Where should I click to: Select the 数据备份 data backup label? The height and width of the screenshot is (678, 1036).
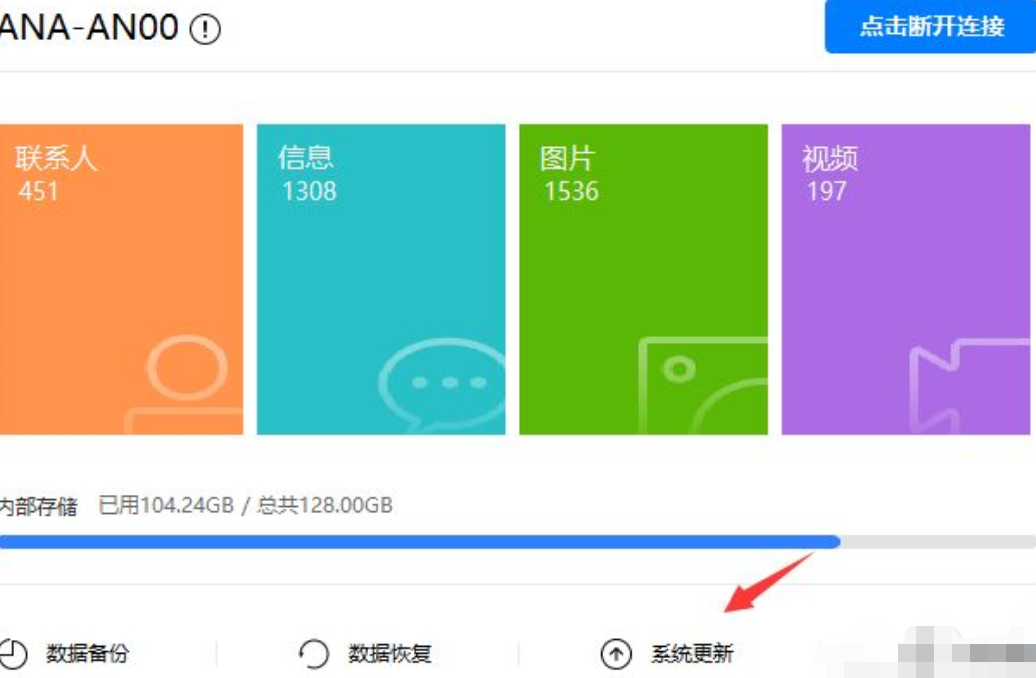pyautogui.click(x=88, y=655)
